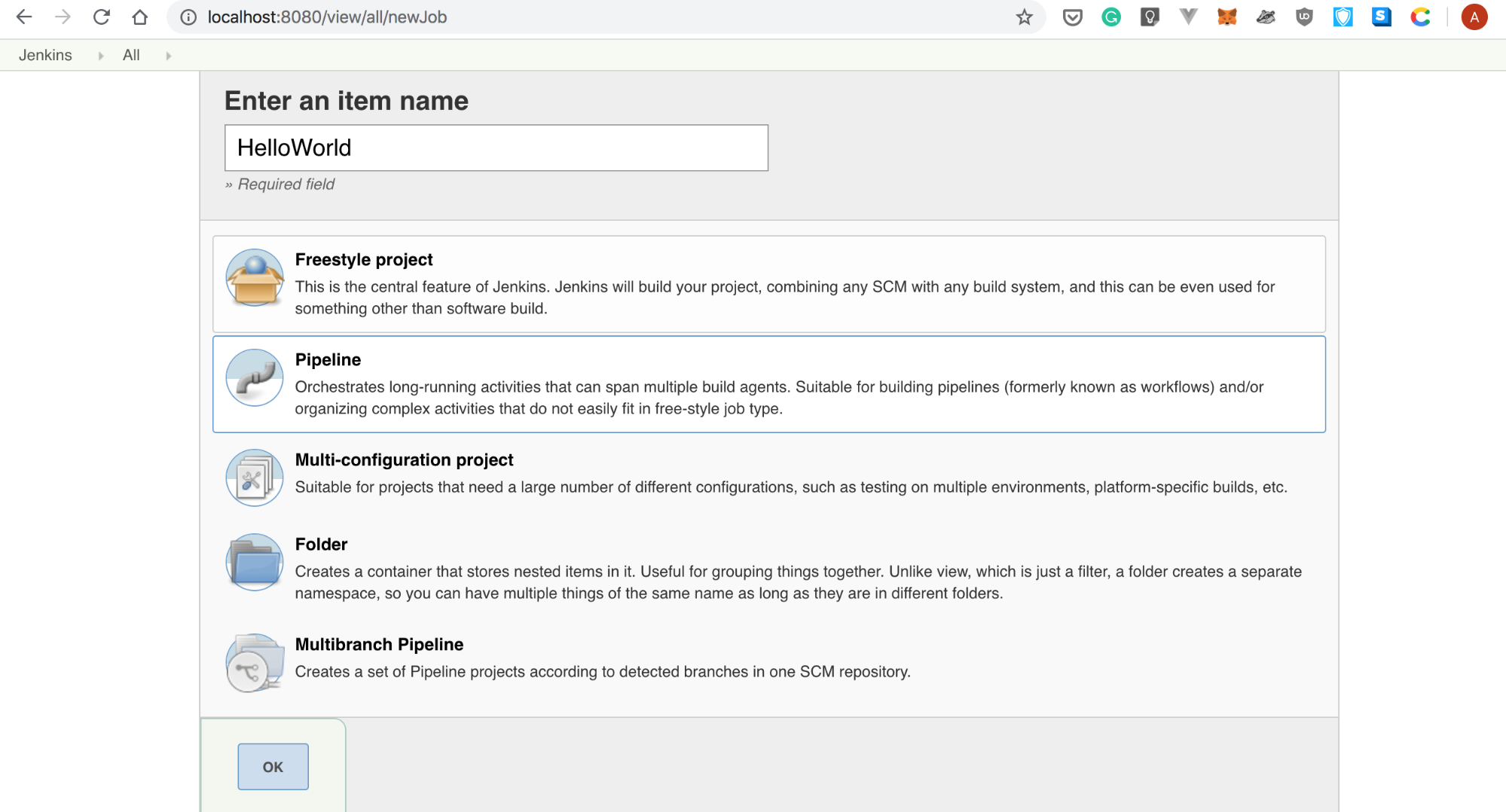Click the 'Required field' hint text

click(x=280, y=185)
